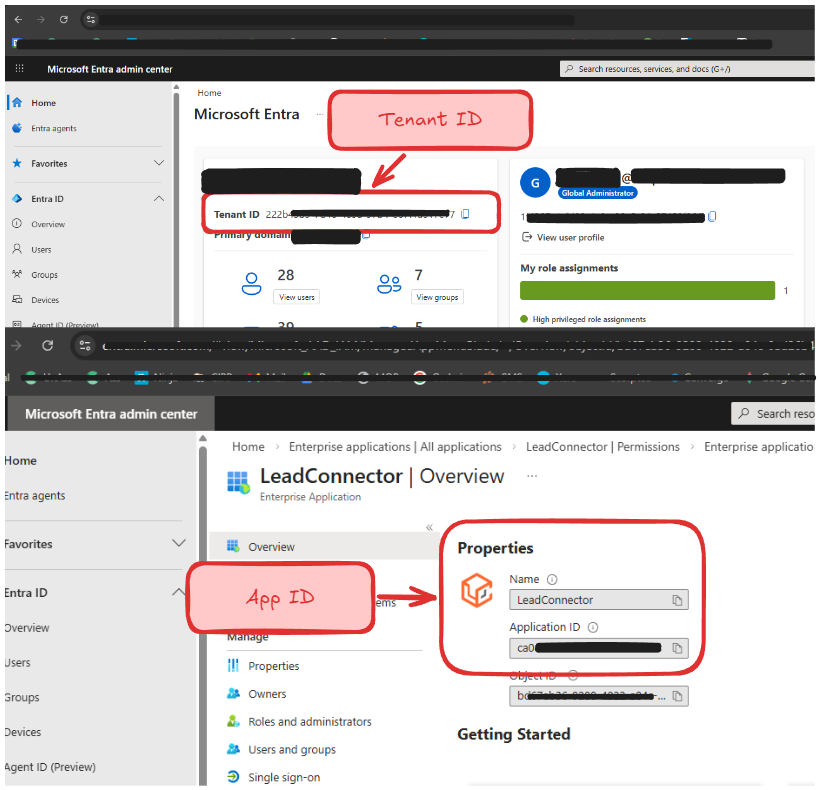This screenshot has height=790, width=819.
Task: Copy the LeadConnector Application ID
Action: point(677,648)
